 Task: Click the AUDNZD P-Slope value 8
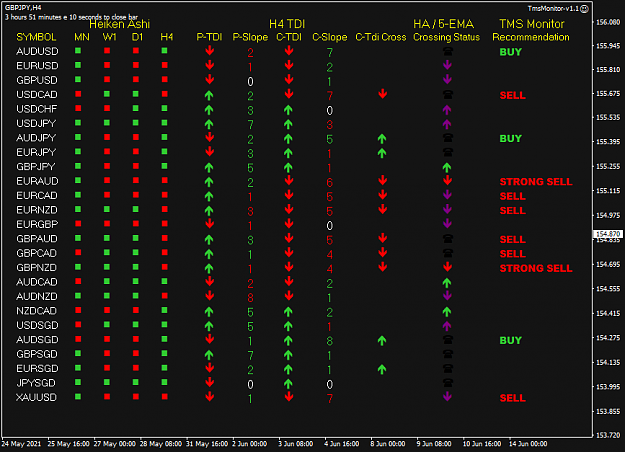[250, 297]
